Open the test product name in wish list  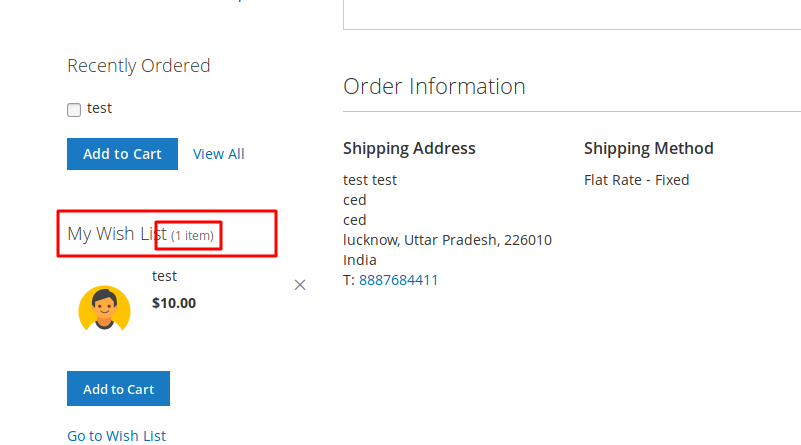(x=164, y=276)
